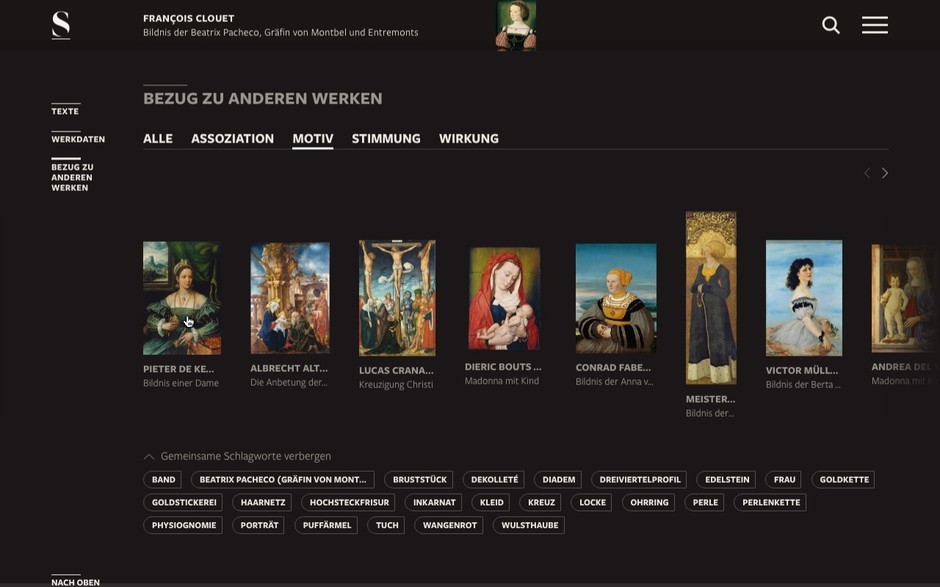The image size is (940, 587).
Task: Select the ASSOZIATION tab
Action: pyautogui.click(x=233, y=139)
